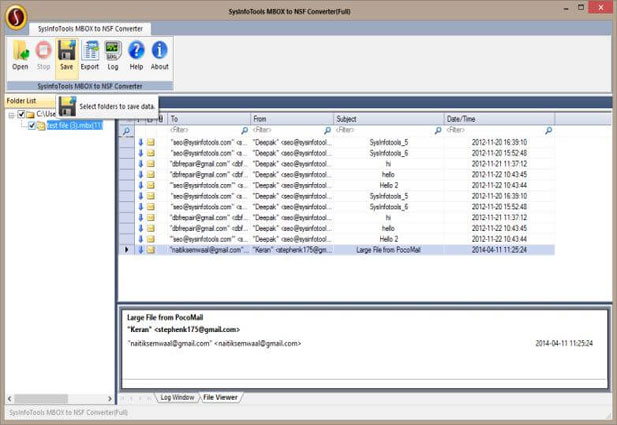Screen dimensions: 617x425
Task: Click folder icon beside test file (3).mbx
Action: pyautogui.click(x=41, y=126)
